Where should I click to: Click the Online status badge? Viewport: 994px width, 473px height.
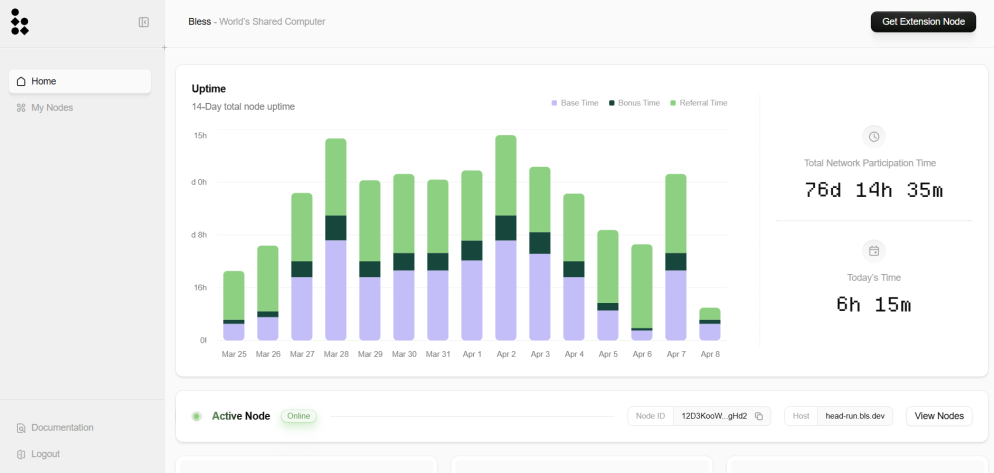click(299, 417)
